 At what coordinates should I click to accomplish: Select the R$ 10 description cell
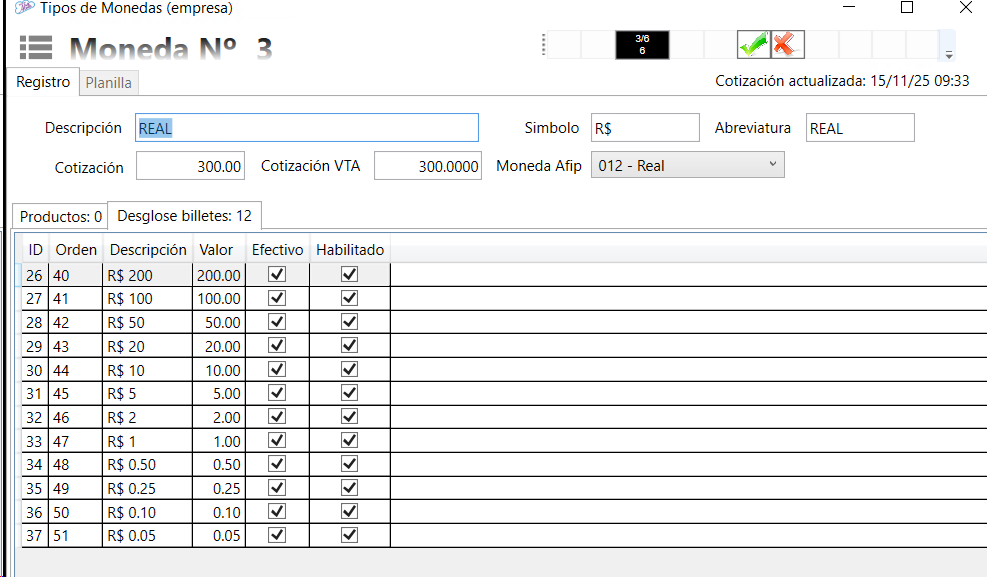point(147,370)
